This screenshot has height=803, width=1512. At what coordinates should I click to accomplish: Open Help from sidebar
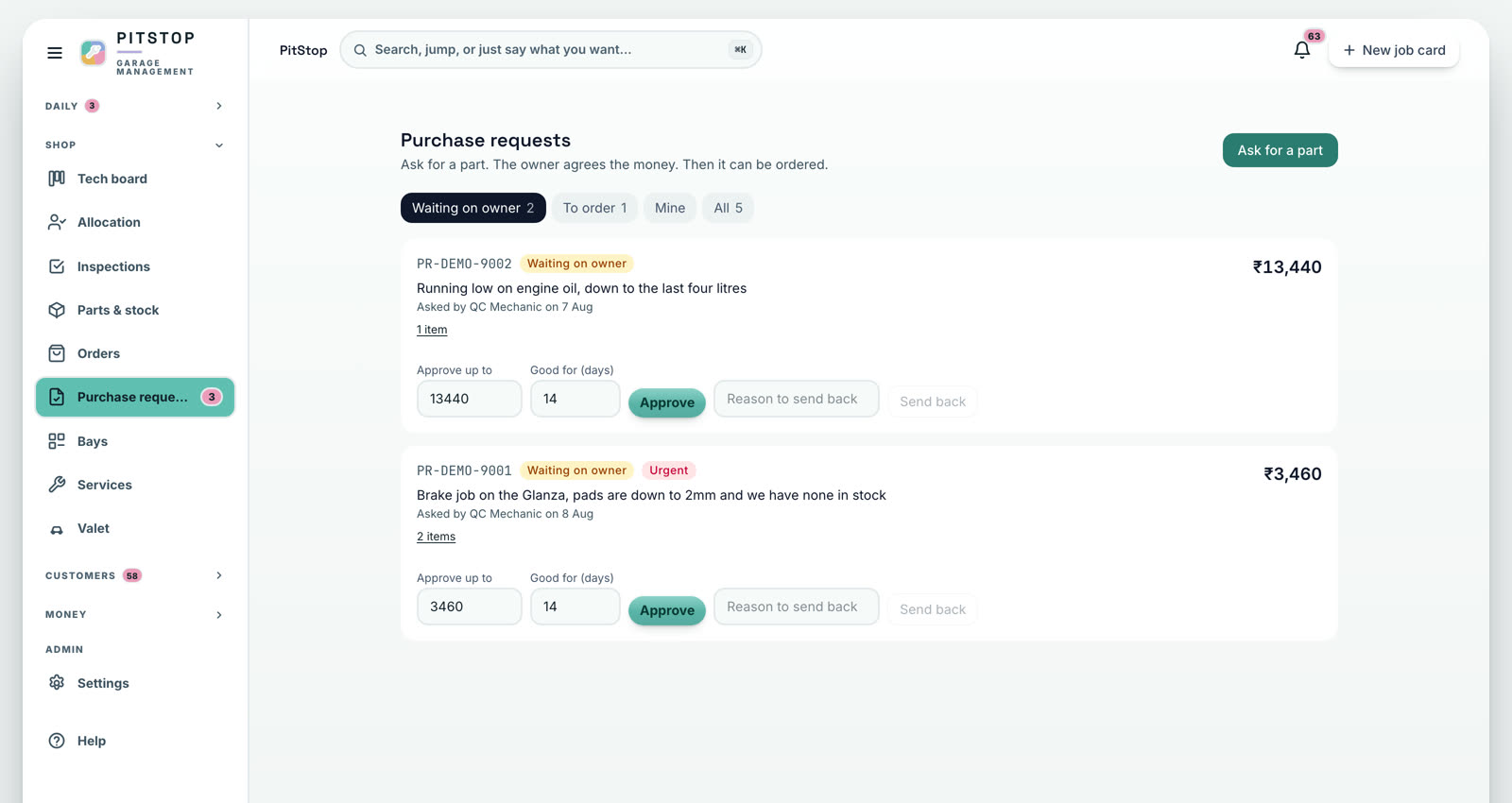point(135,741)
